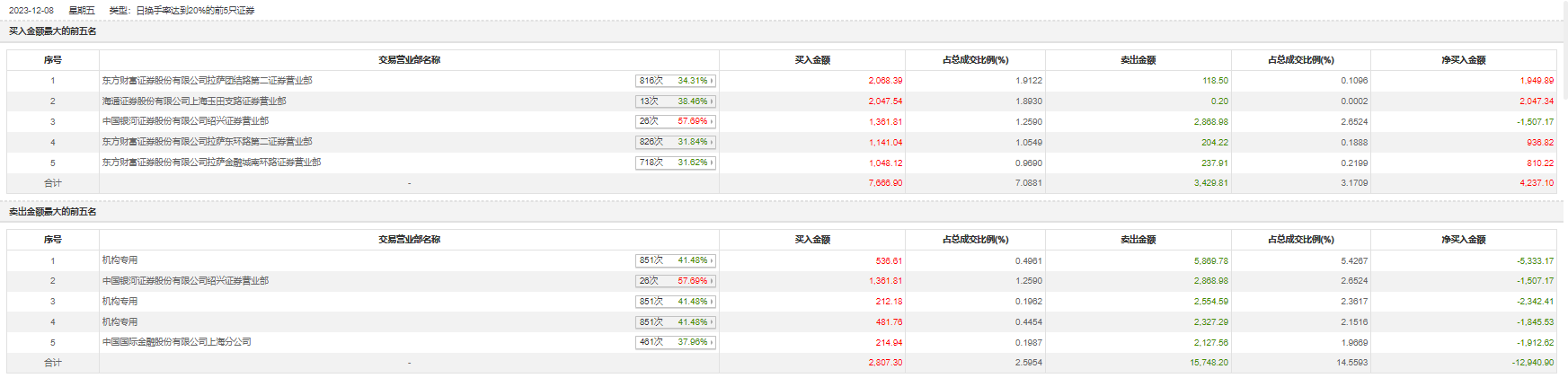Click the net buy value 1,949.89
Viewport: 1568px width, 378px height.
click(x=1537, y=81)
